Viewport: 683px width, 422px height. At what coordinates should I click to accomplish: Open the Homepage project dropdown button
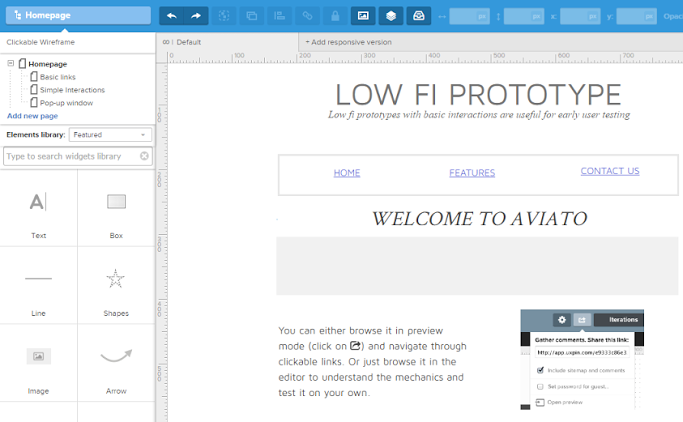[x=77, y=16]
